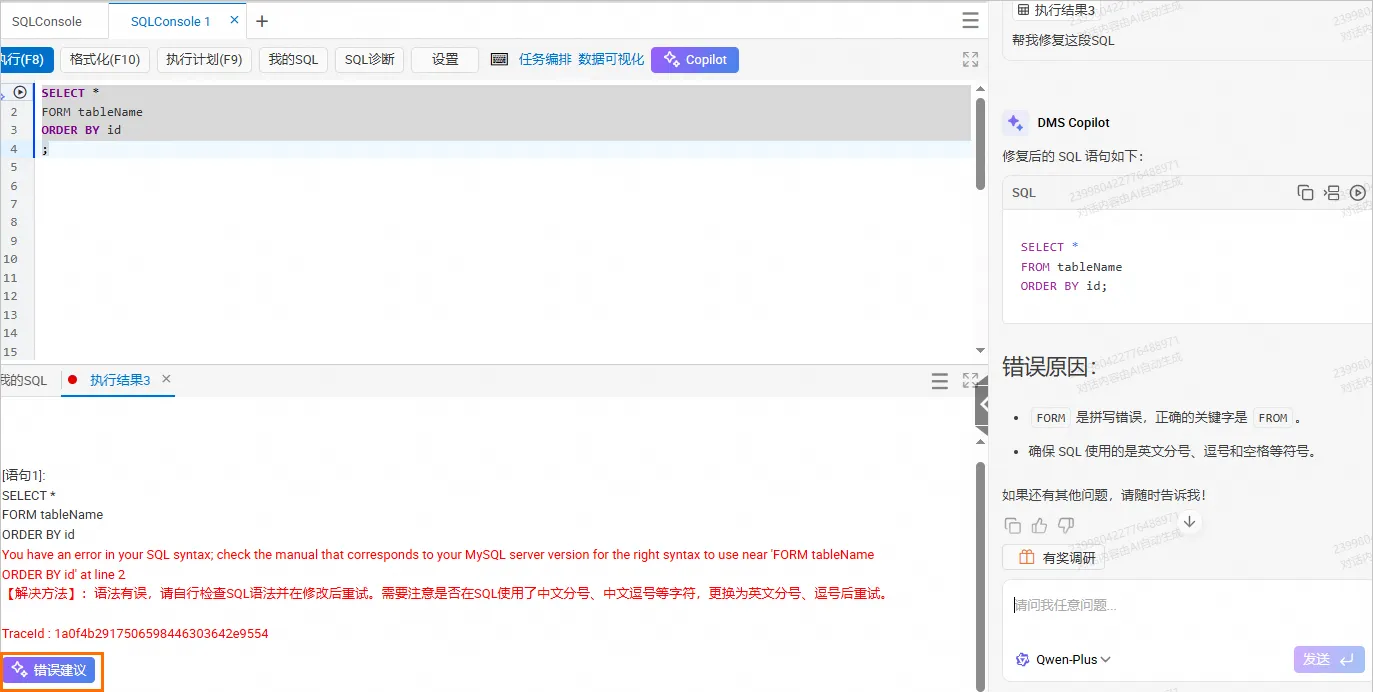
Task: Open results panel hamburger menu
Action: (940, 381)
